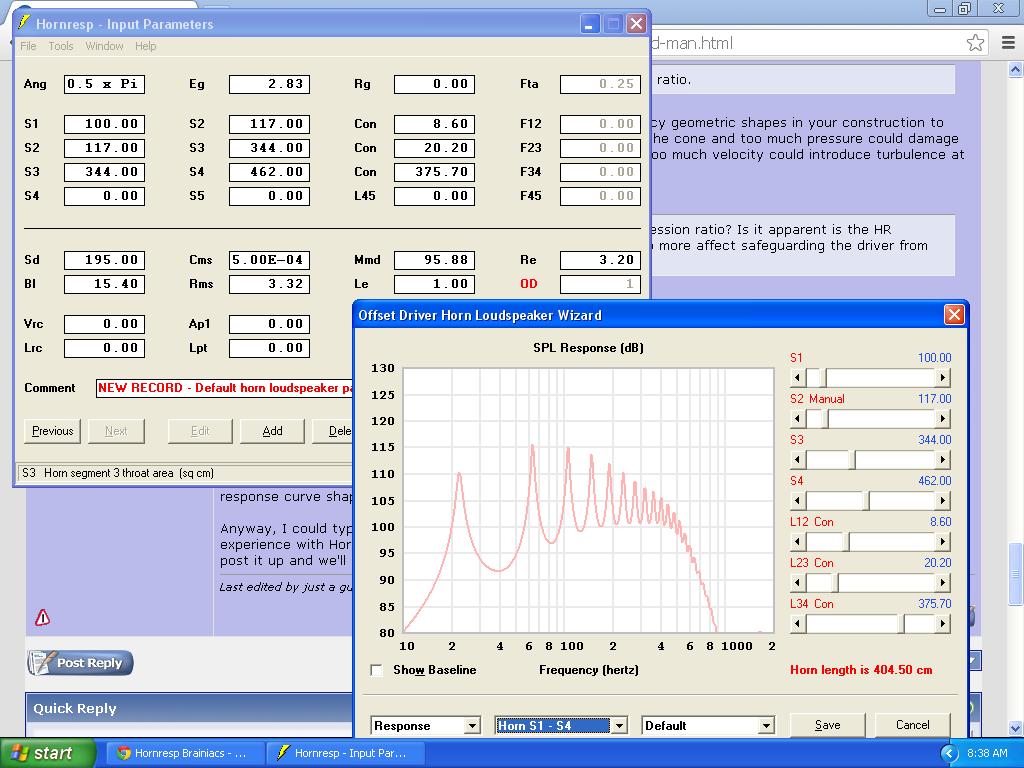Click the report post warning icon
The width and height of the screenshot is (1024, 768).
click(42, 617)
